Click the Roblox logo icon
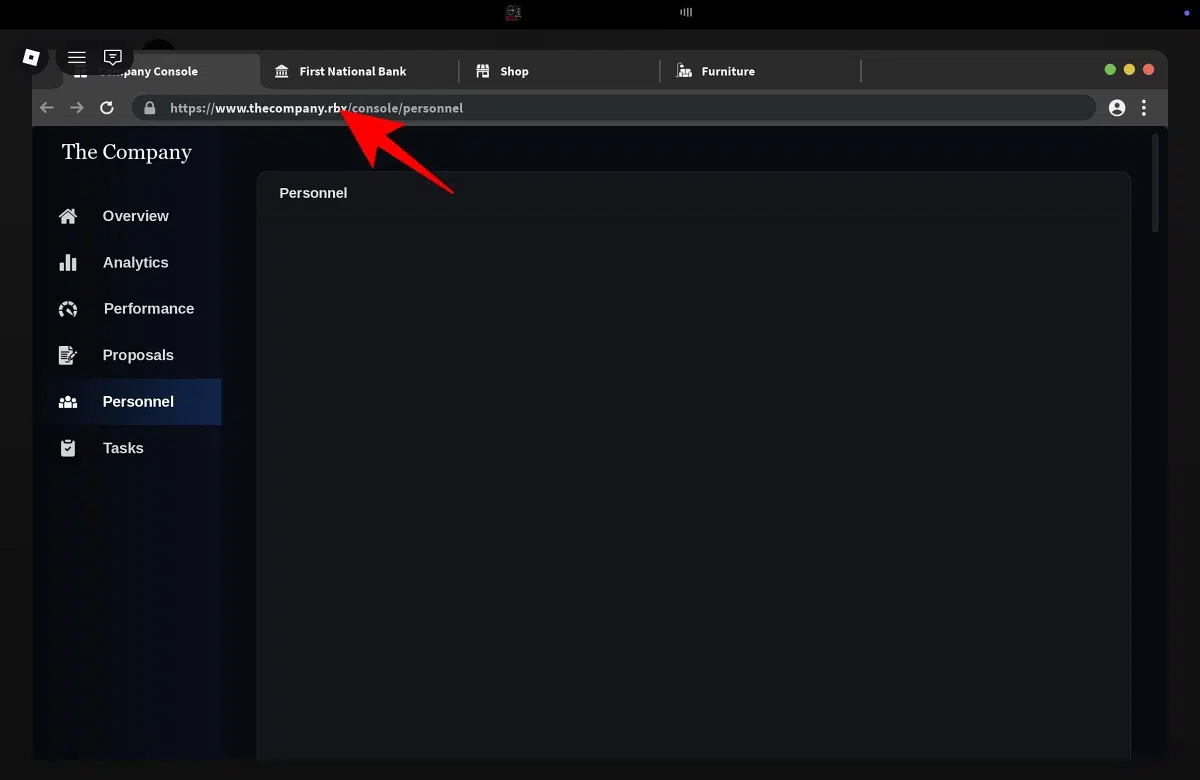 click(32, 57)
